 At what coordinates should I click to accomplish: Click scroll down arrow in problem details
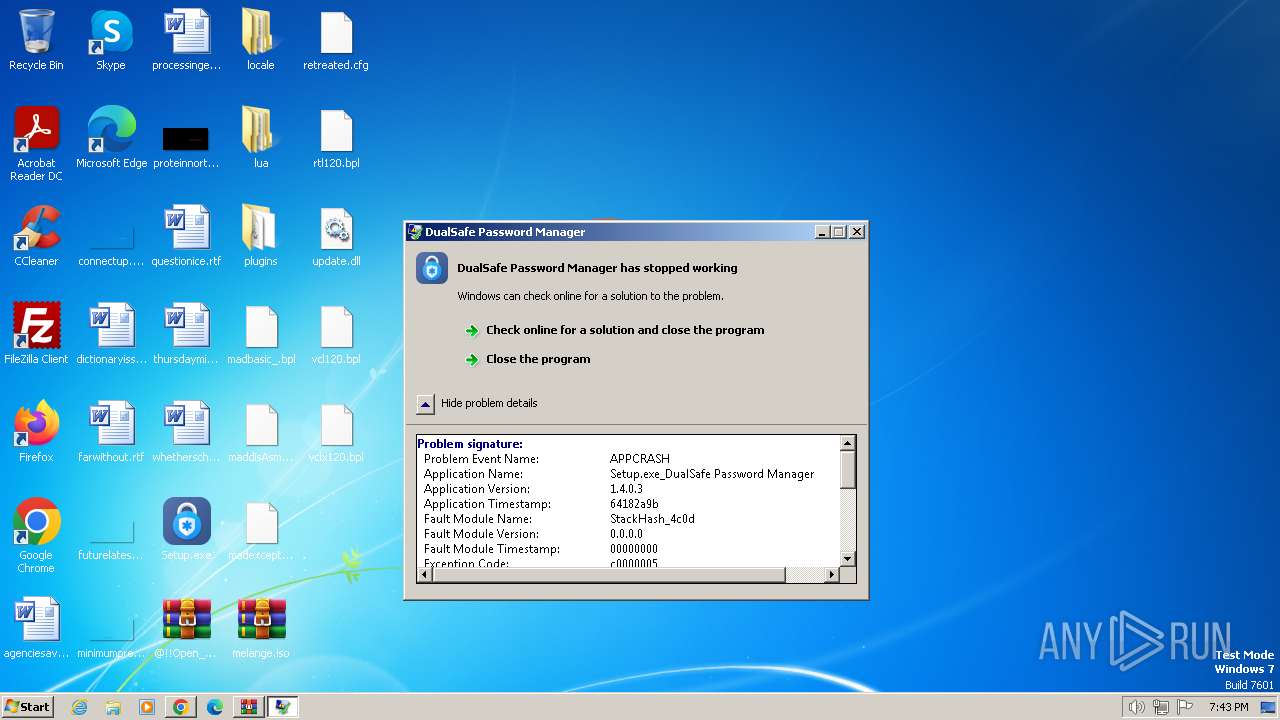(x=847, y=559)
